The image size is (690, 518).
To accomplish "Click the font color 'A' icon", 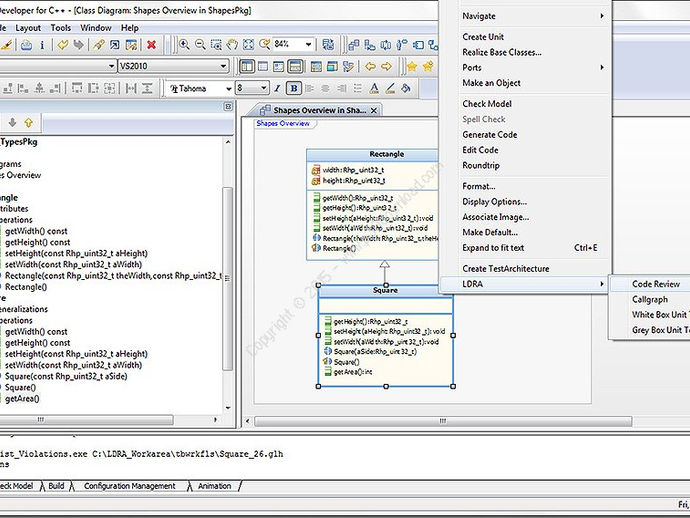I will point(374,88).
